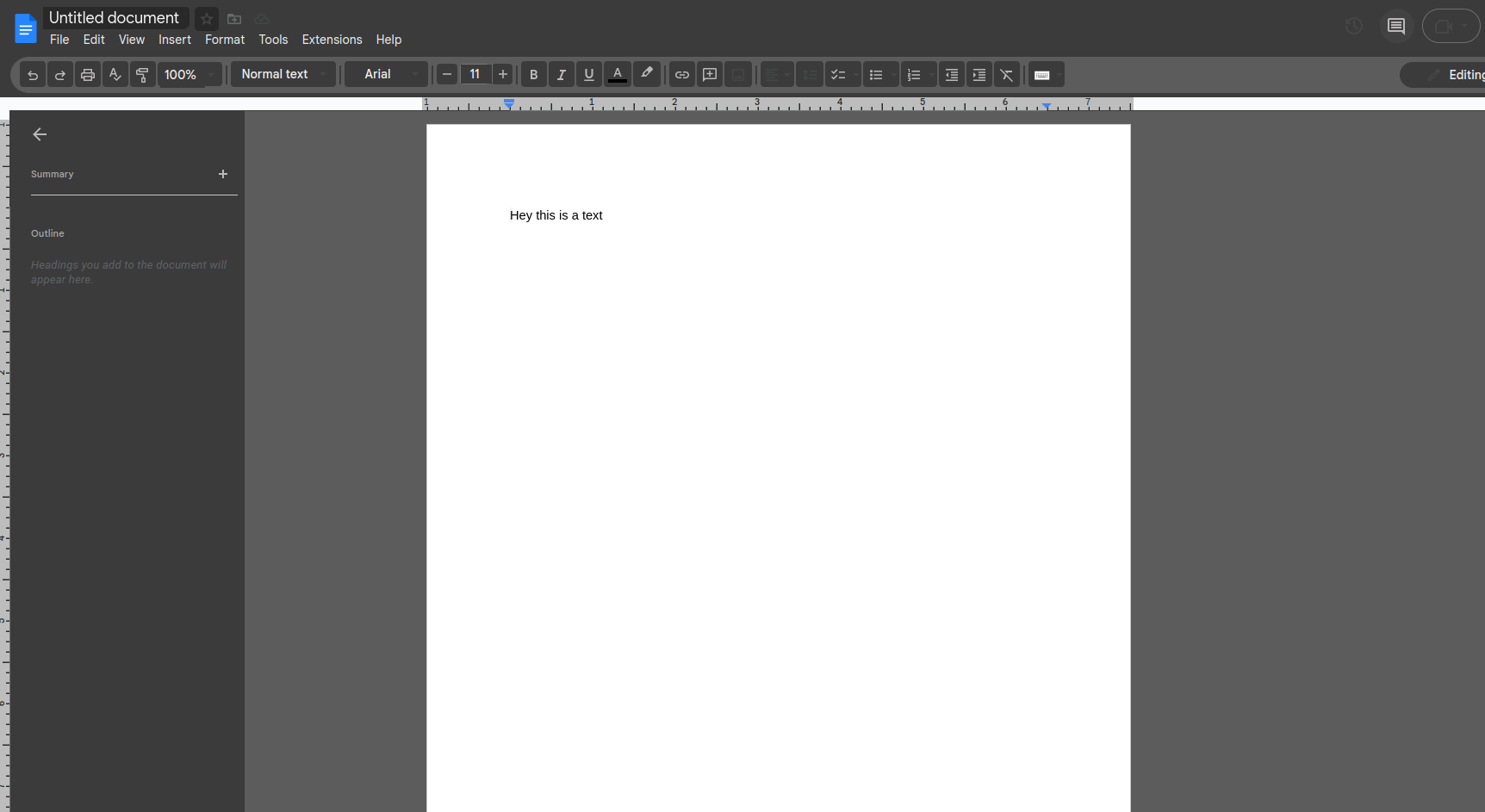Open all comments from the comment icon

[1396, 25]
